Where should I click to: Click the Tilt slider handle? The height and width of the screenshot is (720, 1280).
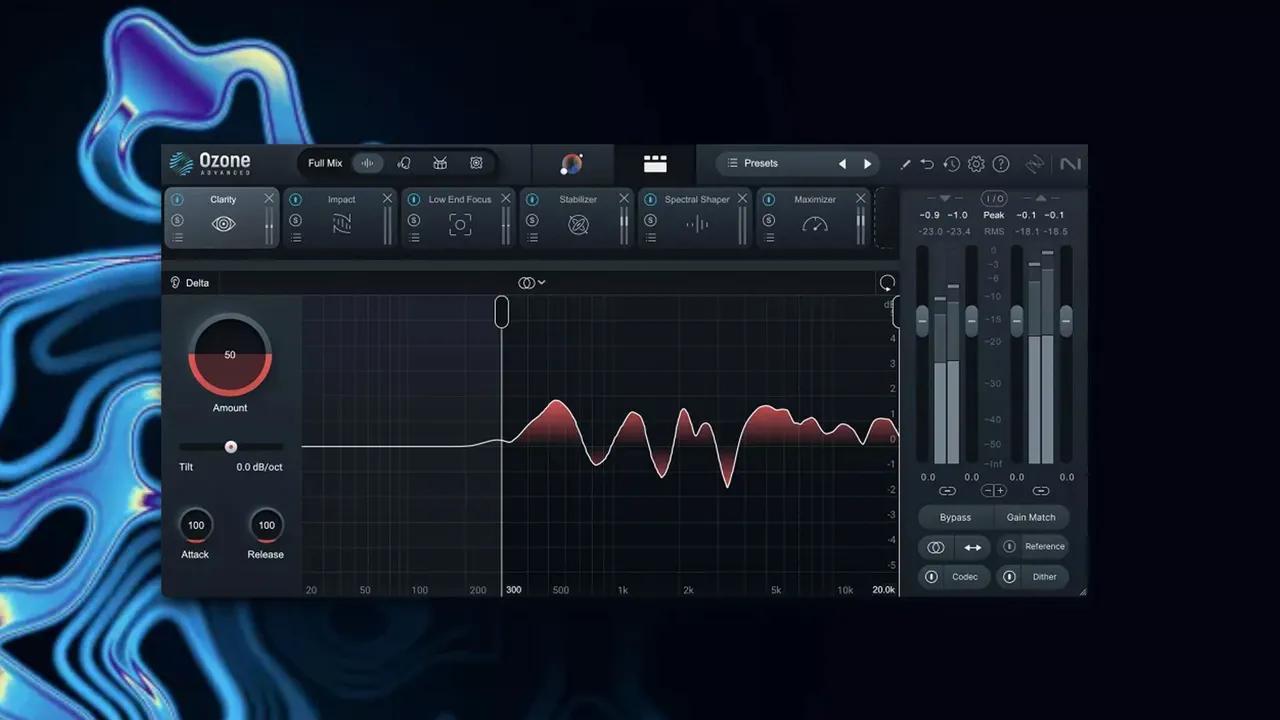click(231, 447)
